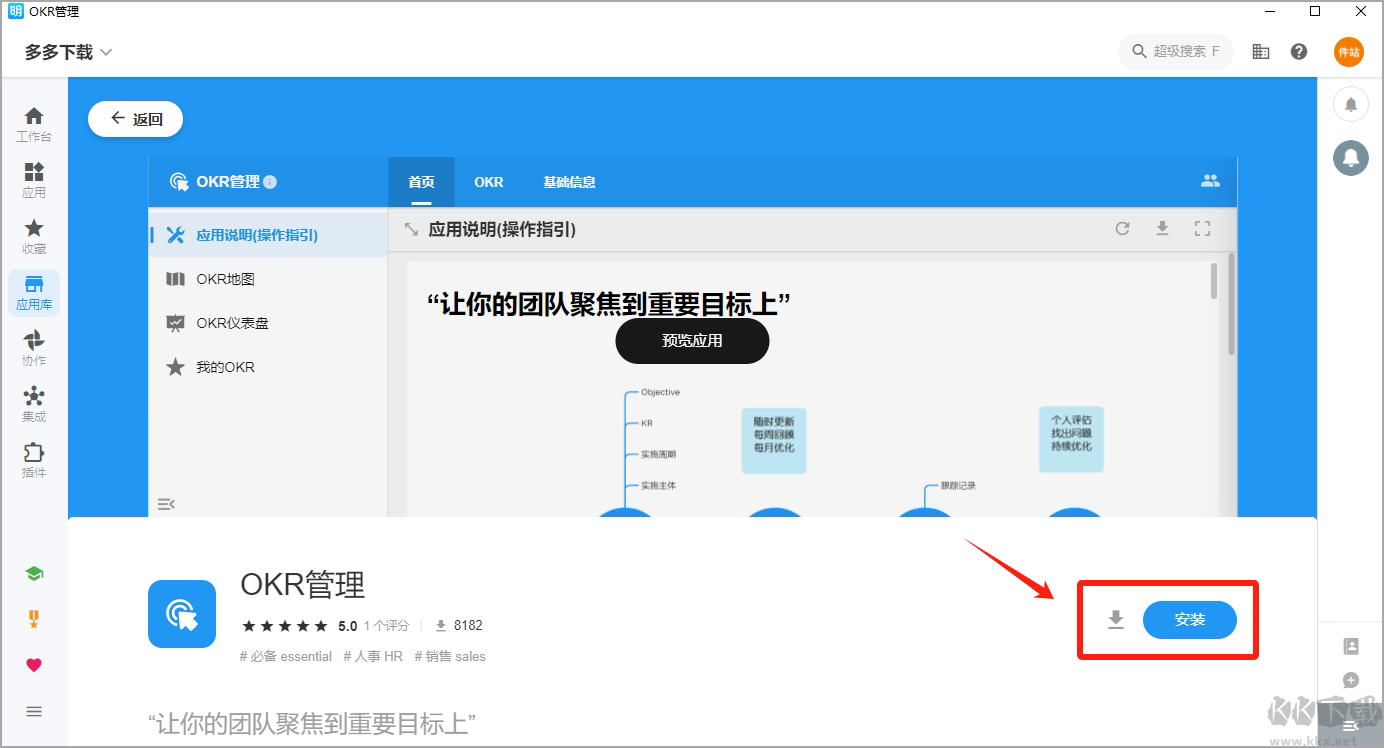1384x748 pixels.
Task: Enter fullscreen for the 应用说明 panel
Action: [1202, 228]
